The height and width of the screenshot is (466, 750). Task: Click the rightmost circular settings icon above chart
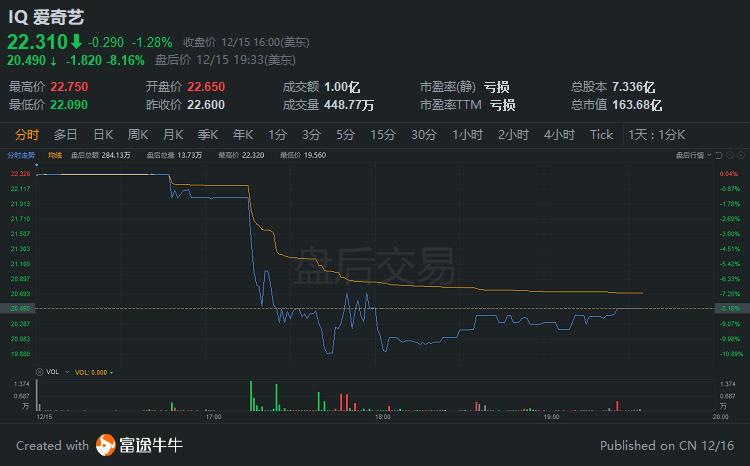[741, 155]
